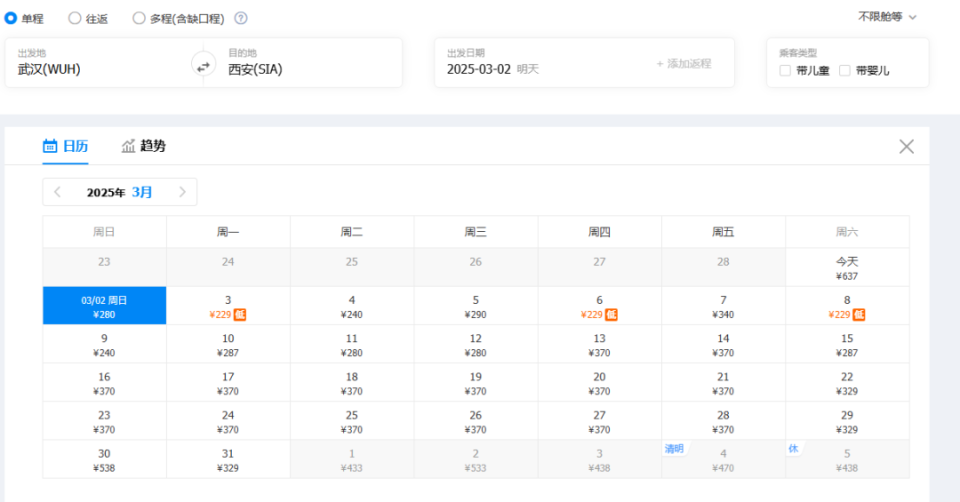The image size is (960, 502).
Task: Select March 22 at ¥329
Action: click(x=847, y=383)
